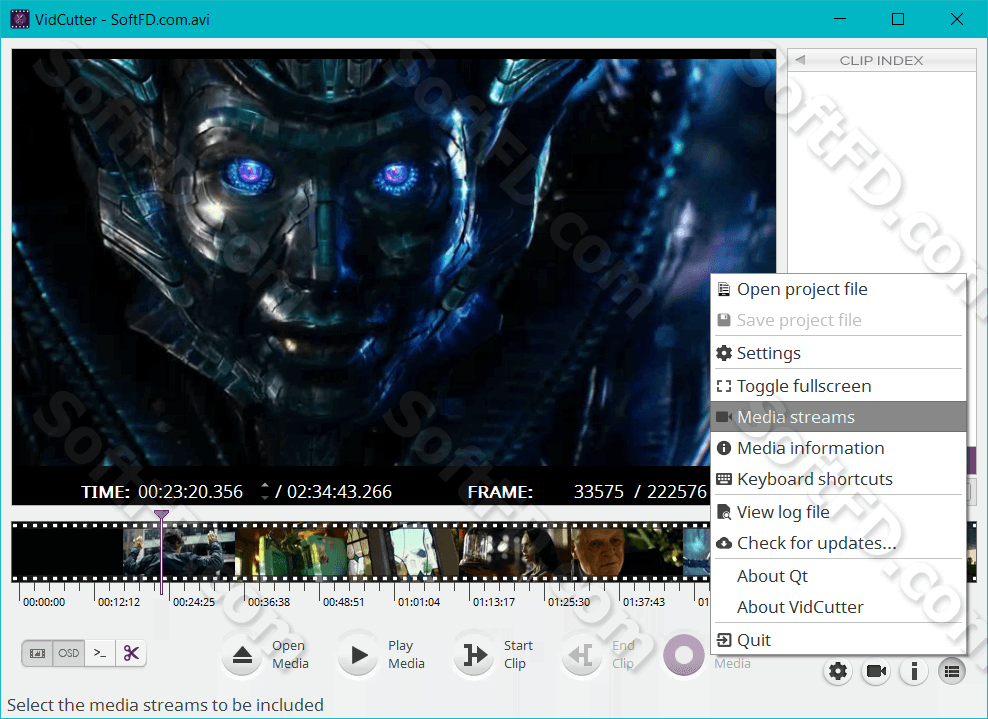Screen dimensions: 988x719
Task: Click the total duration 02:34:43.266 text
Action: (340, 492)
